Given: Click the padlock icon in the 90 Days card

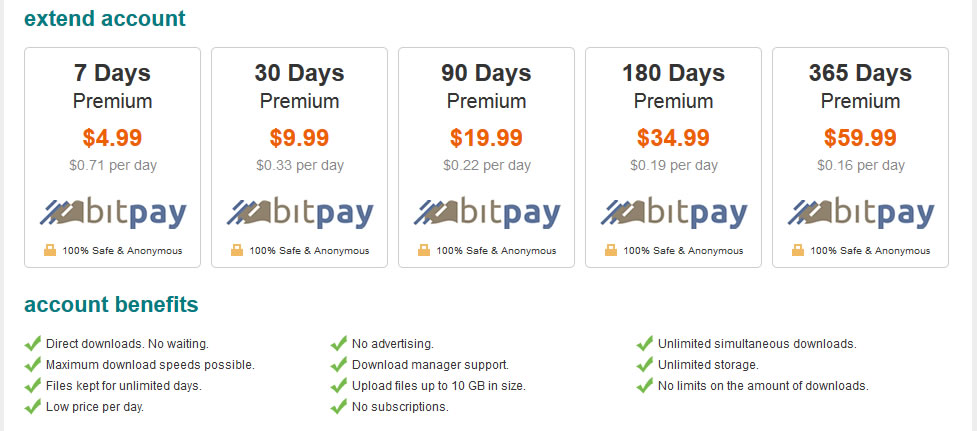Looking at the screenshot, I should pyautogui.click(x=424, y=250).
